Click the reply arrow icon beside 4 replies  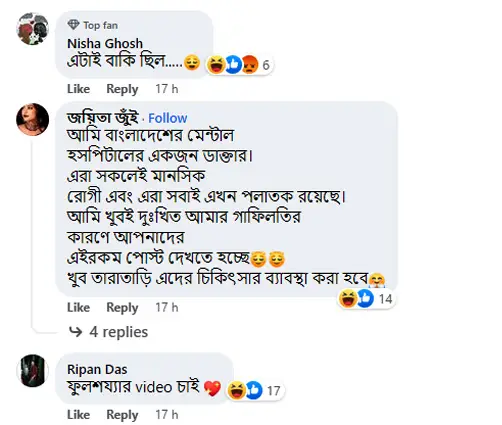75,332
